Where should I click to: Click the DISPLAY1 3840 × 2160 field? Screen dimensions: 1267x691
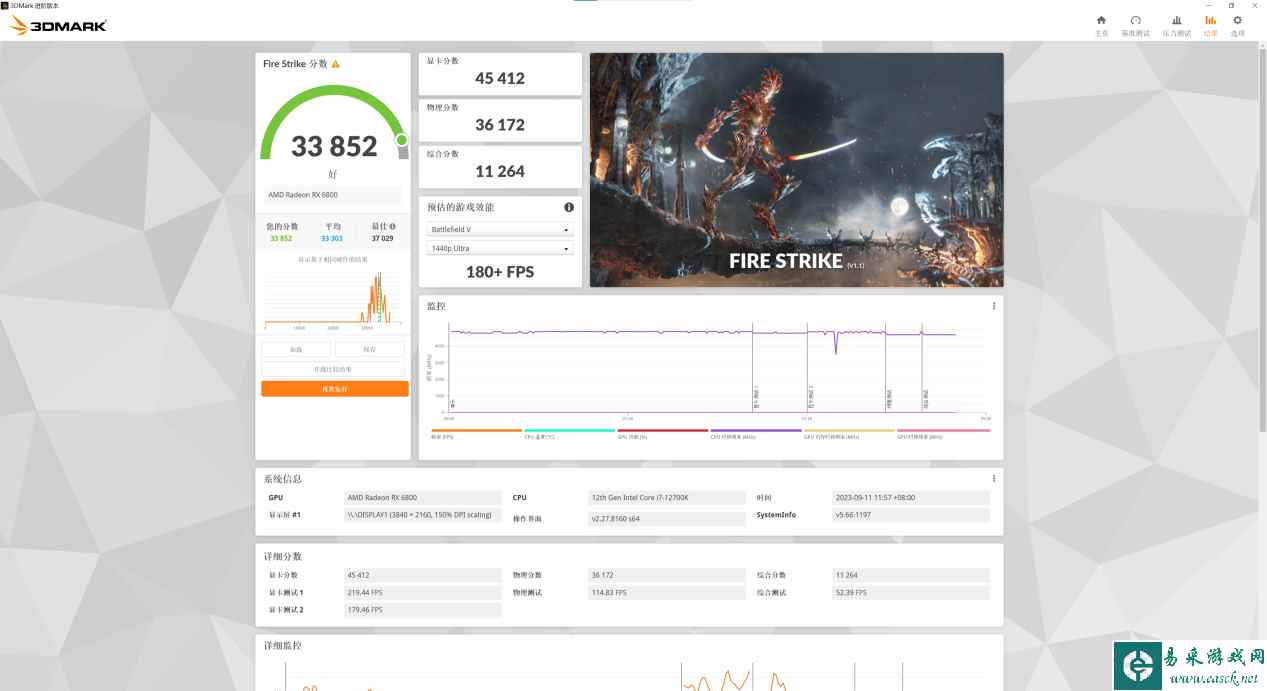[423, 515]
